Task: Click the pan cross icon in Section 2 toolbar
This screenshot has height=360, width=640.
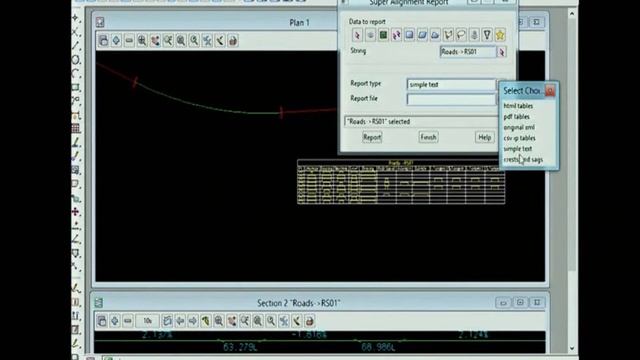Action: point(284,321)
